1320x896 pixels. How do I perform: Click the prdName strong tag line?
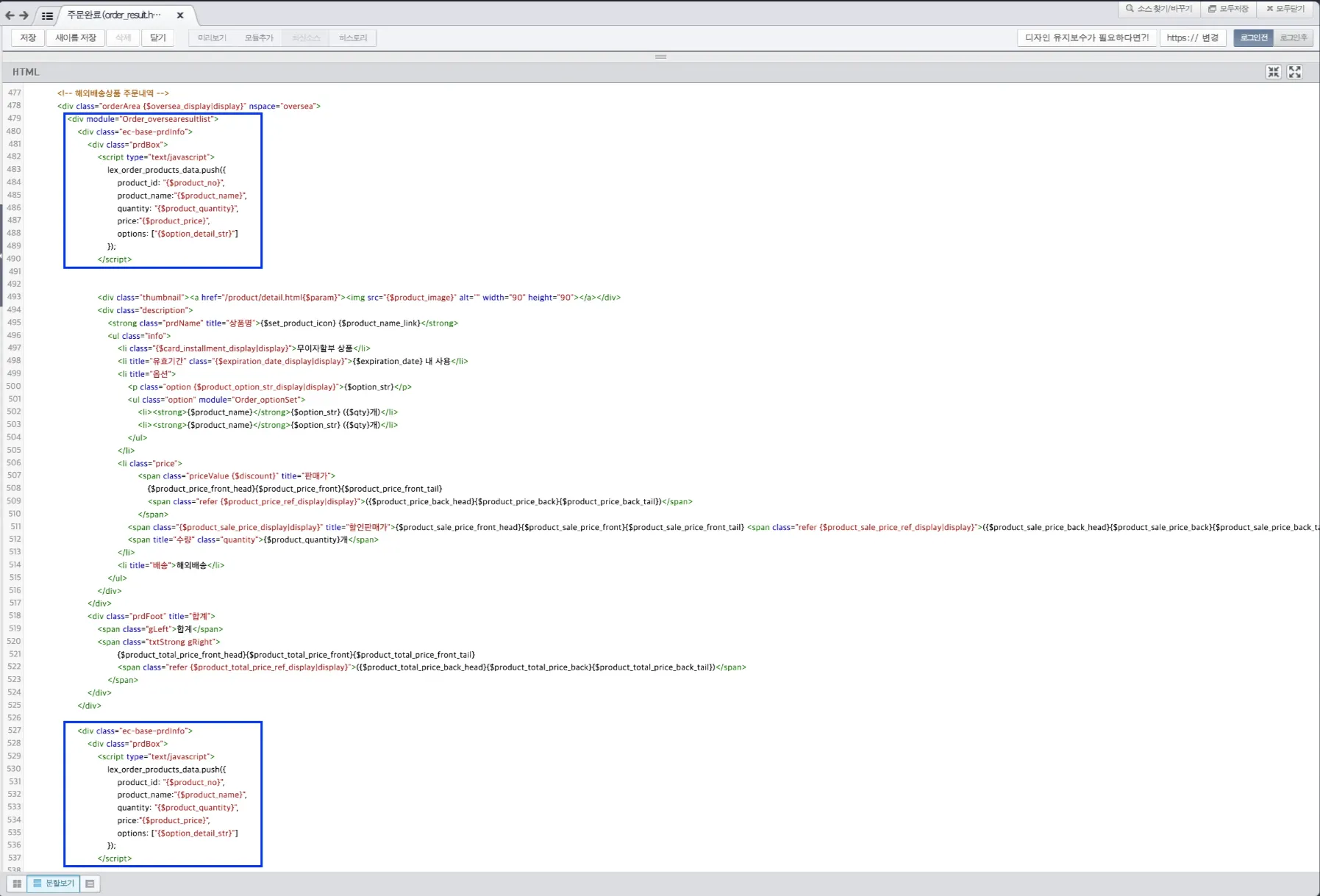tap(283, 323)
